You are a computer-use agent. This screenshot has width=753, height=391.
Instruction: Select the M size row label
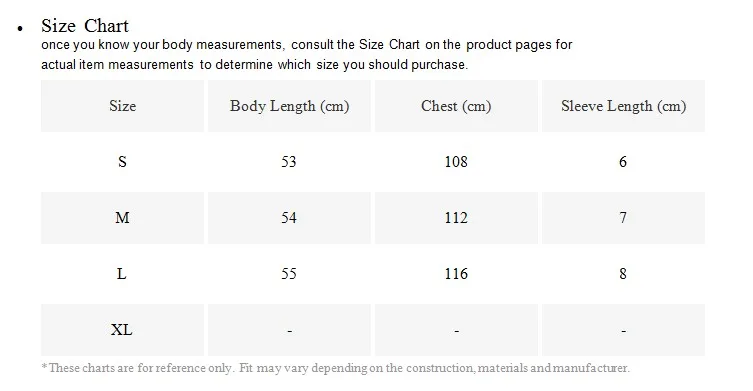[x=122, y=218]
